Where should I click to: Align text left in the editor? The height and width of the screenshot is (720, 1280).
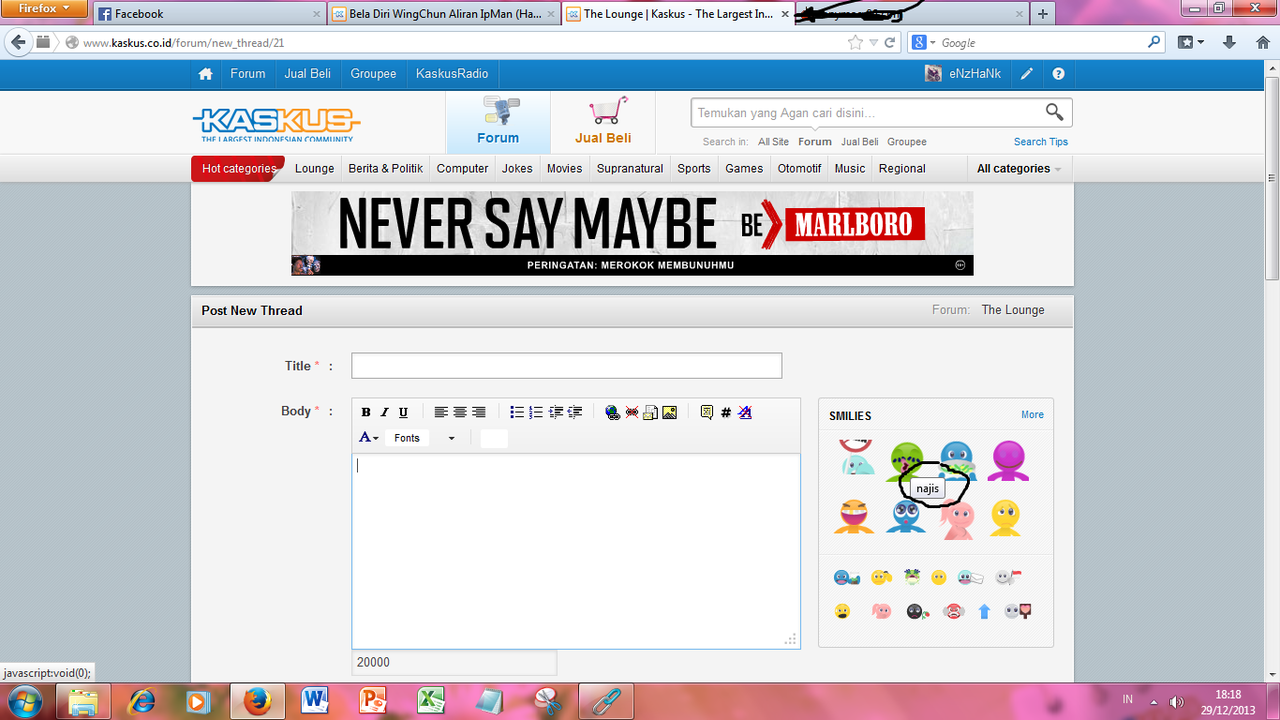coord(441,412)
